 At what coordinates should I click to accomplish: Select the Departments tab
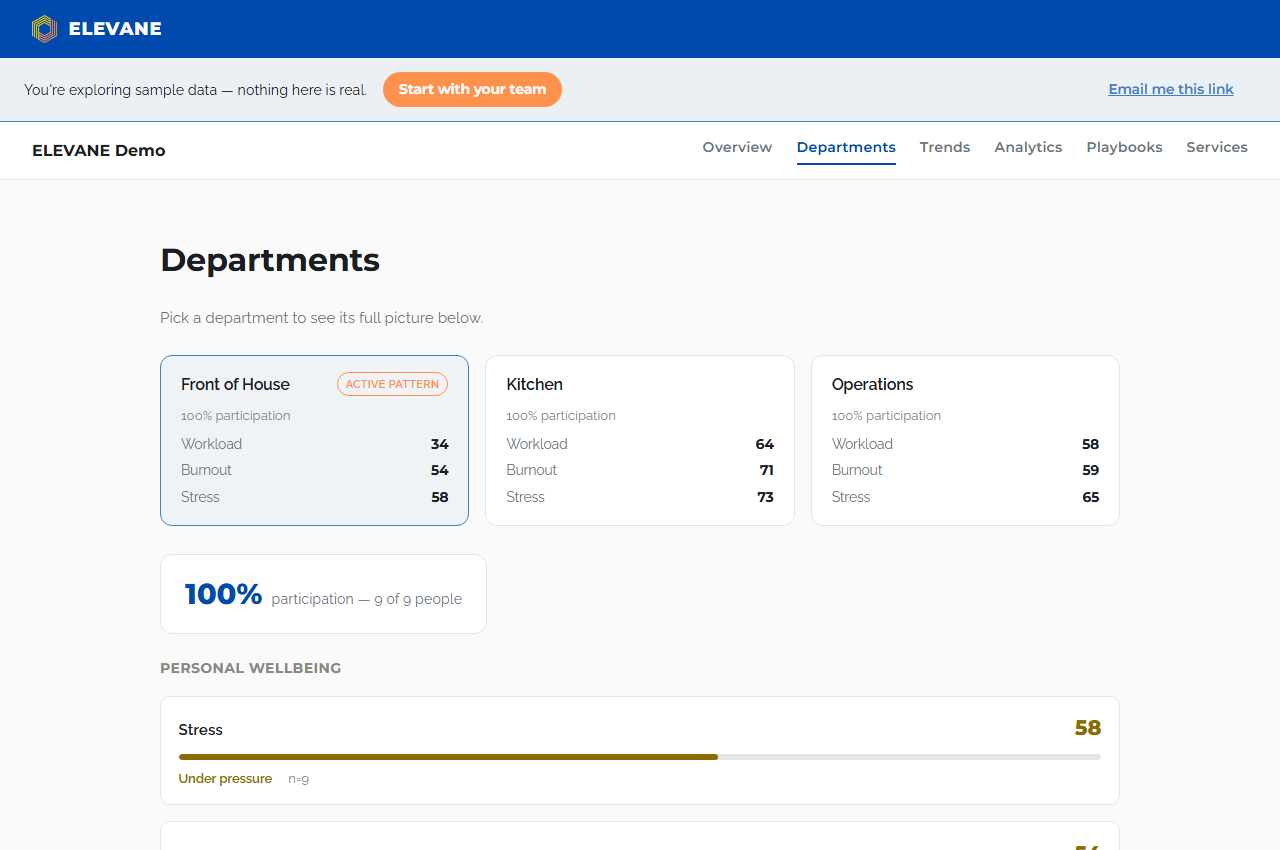846,147
